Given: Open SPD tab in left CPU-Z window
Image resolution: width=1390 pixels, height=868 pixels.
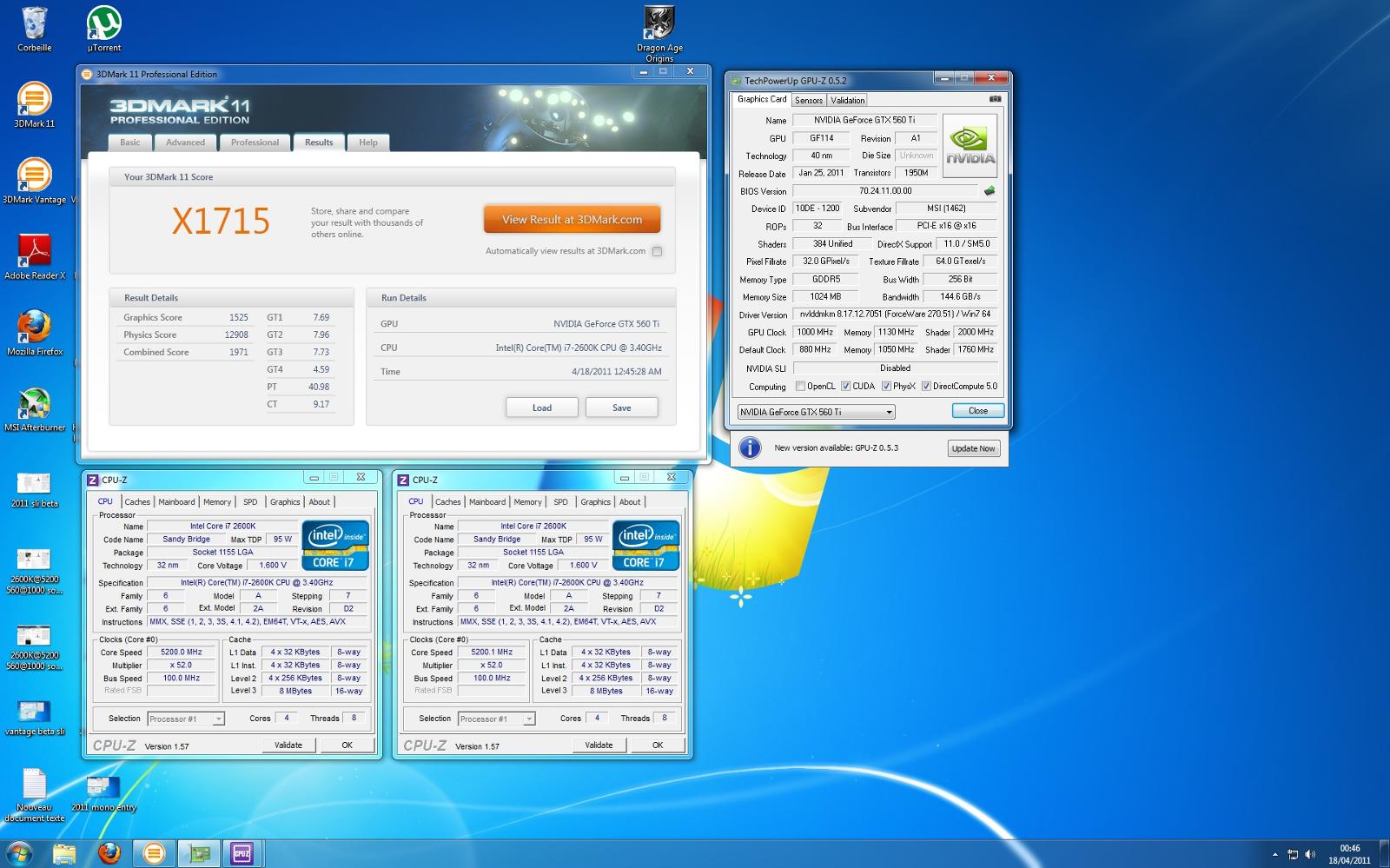Looking at the screenshot, I should [x=250, y=502].
